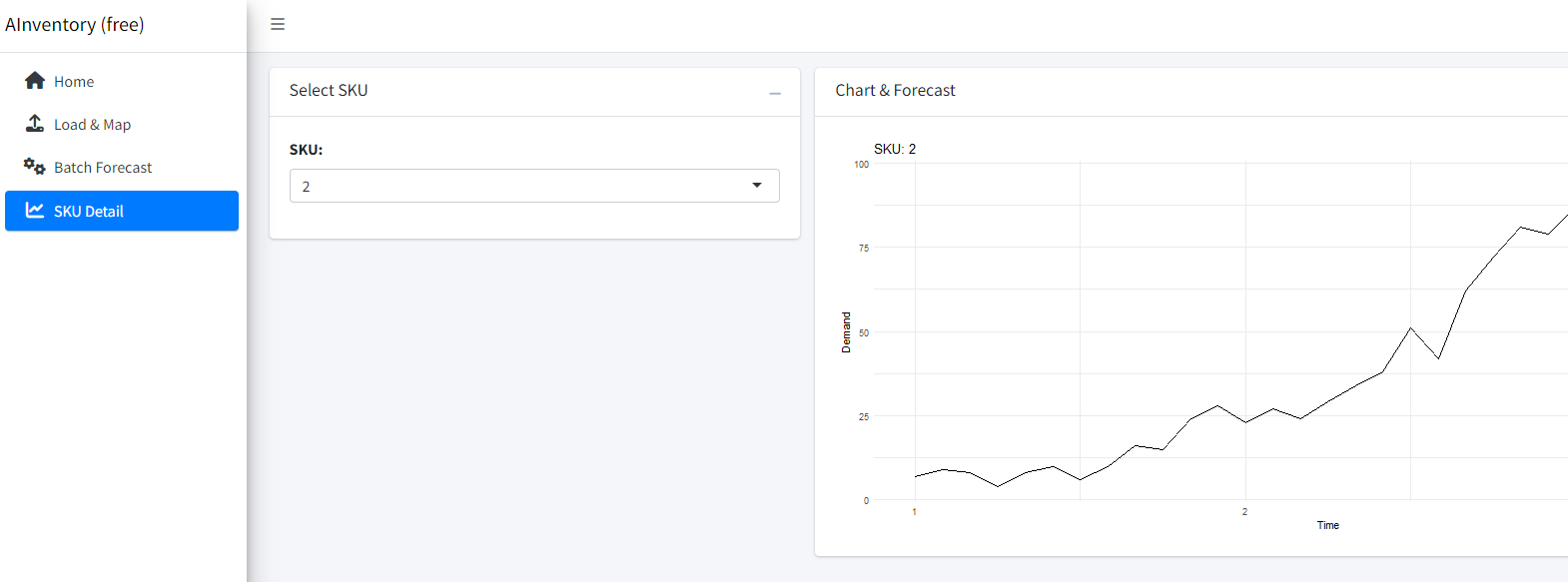Click the Chart & Forecast card title
The height and width of the screenshot is (582, 1568).
point(895,90)
